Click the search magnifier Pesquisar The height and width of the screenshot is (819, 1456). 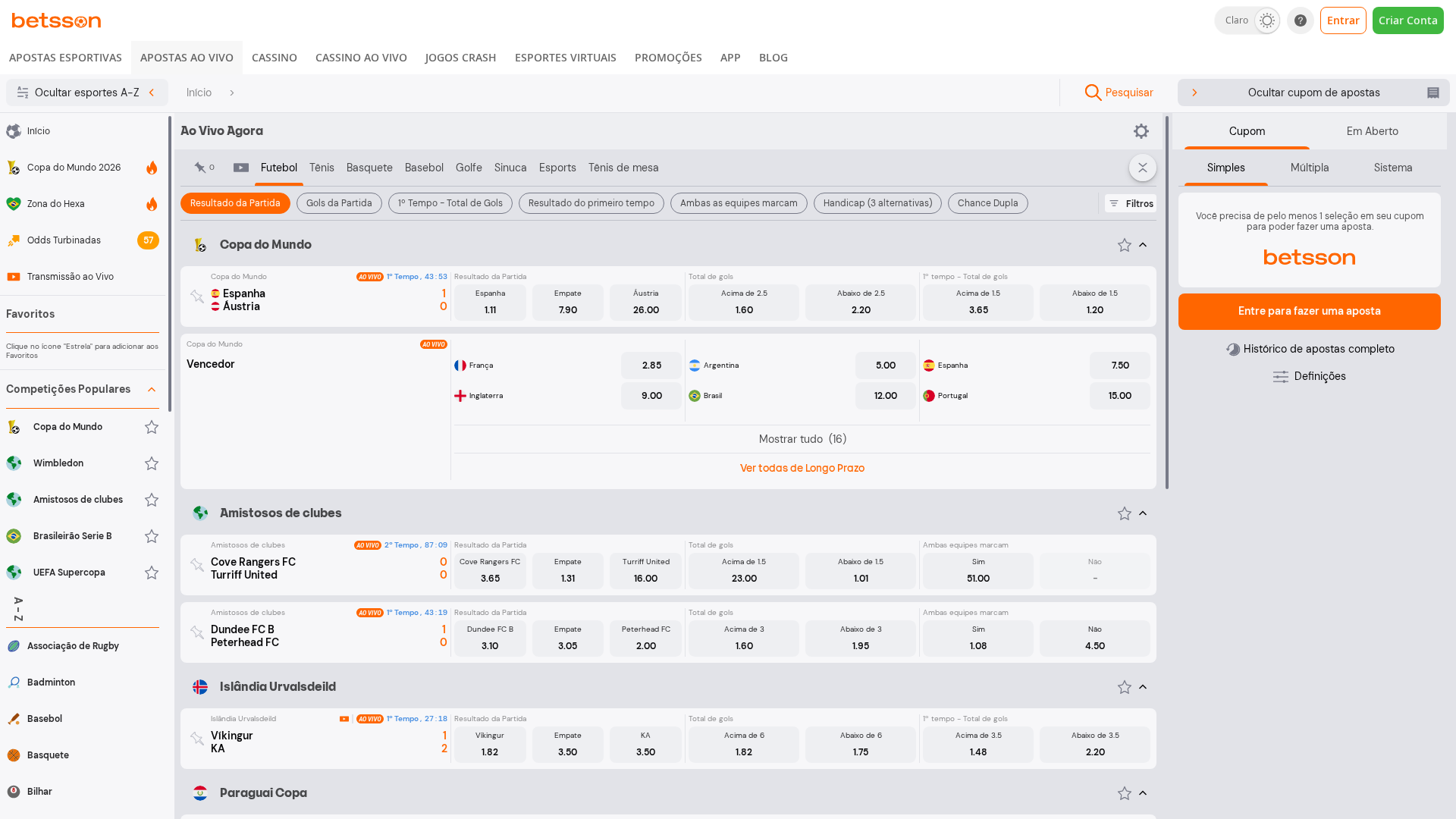[x=1119, y=93]
